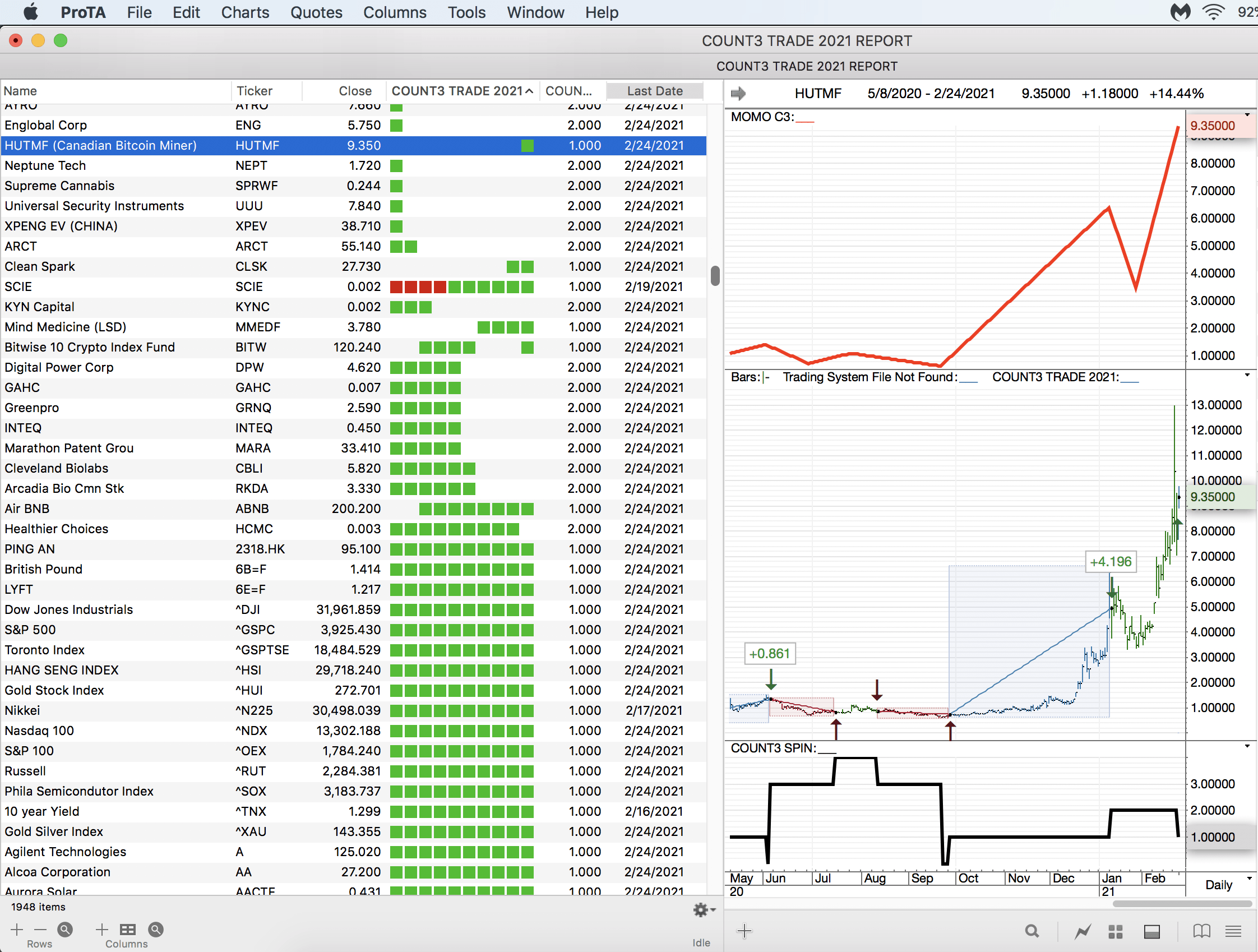This screenshot has height=952, width=1258.
Task: Open the Window menu
Action: (535, 12)
